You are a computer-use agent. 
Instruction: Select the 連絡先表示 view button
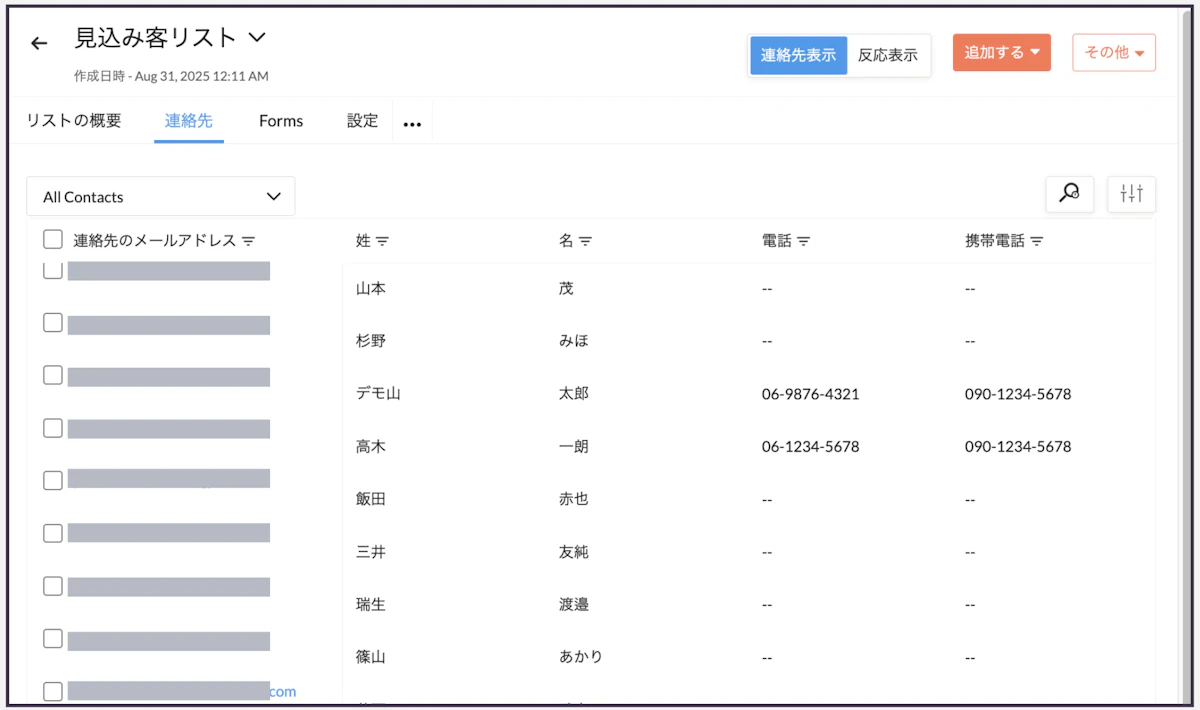798,55
